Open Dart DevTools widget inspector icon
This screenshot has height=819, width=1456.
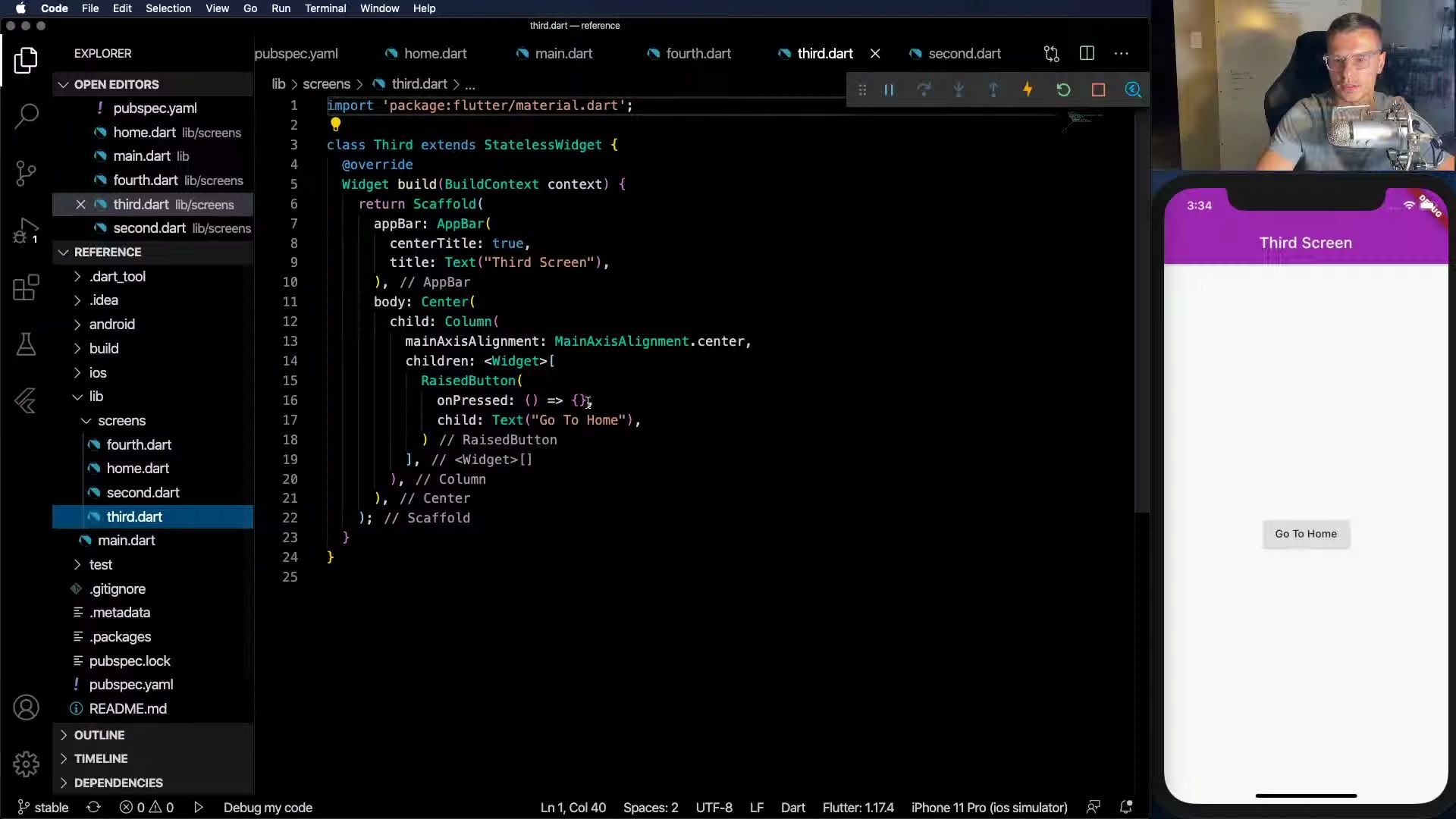pos(1133,89)
